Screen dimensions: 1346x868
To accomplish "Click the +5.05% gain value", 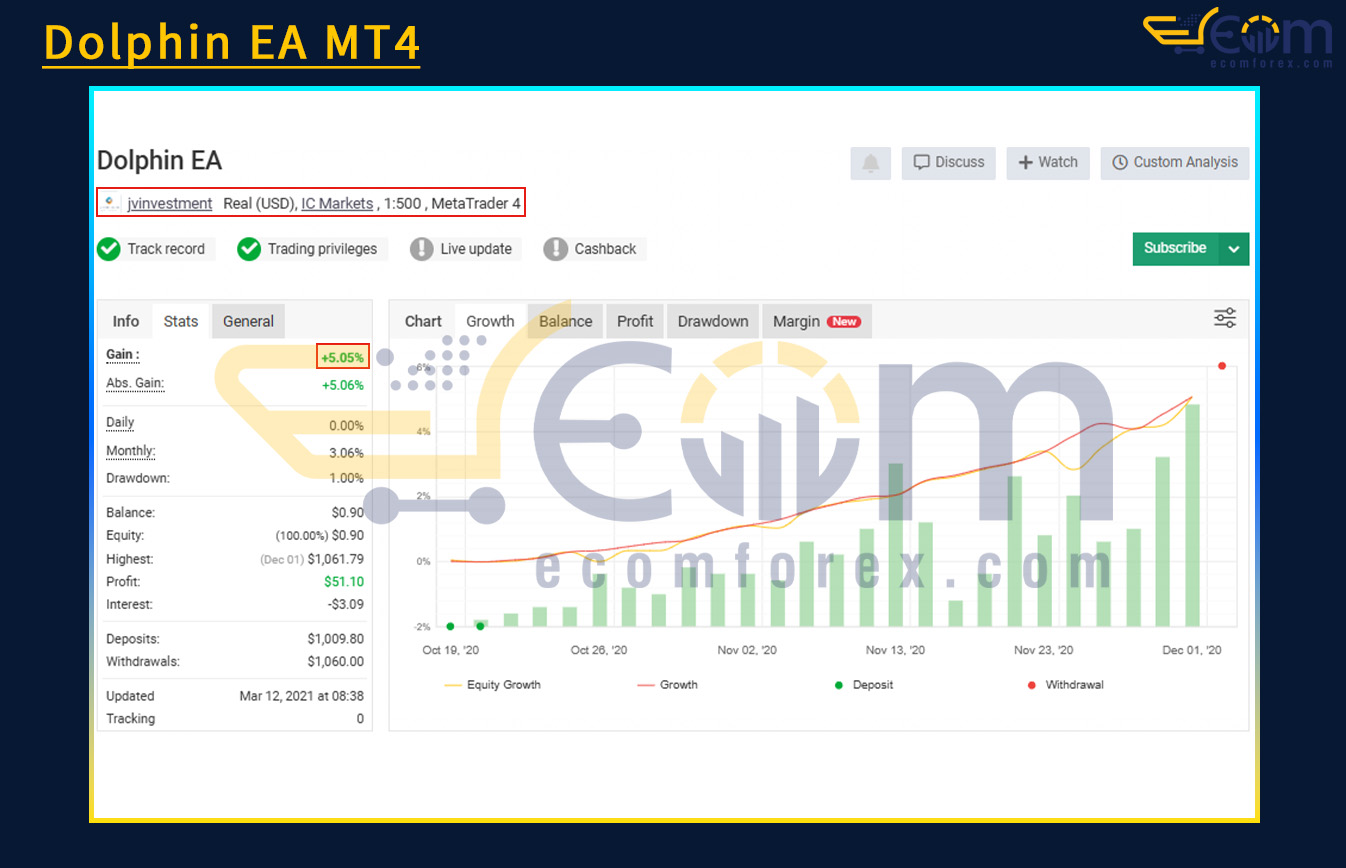I will click(342, 357).
